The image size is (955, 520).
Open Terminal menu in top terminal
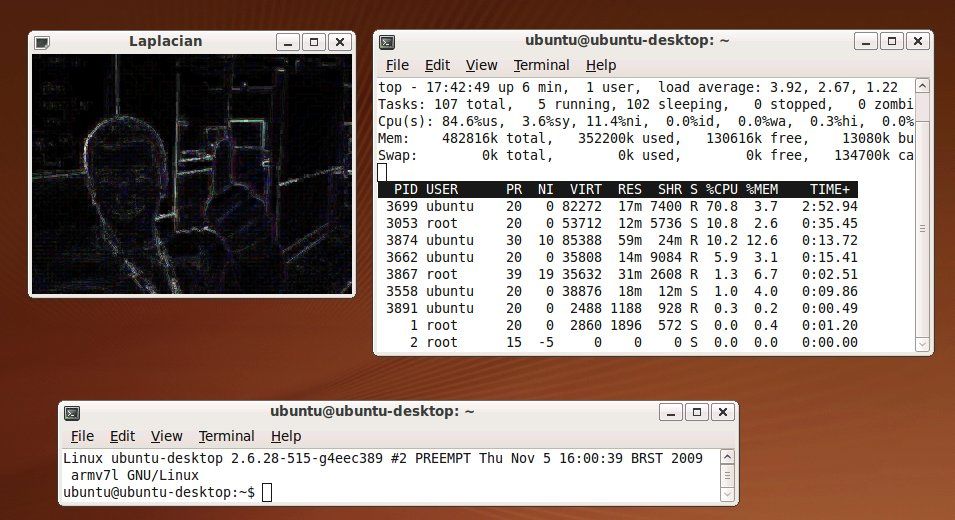[x=541, y=65]
